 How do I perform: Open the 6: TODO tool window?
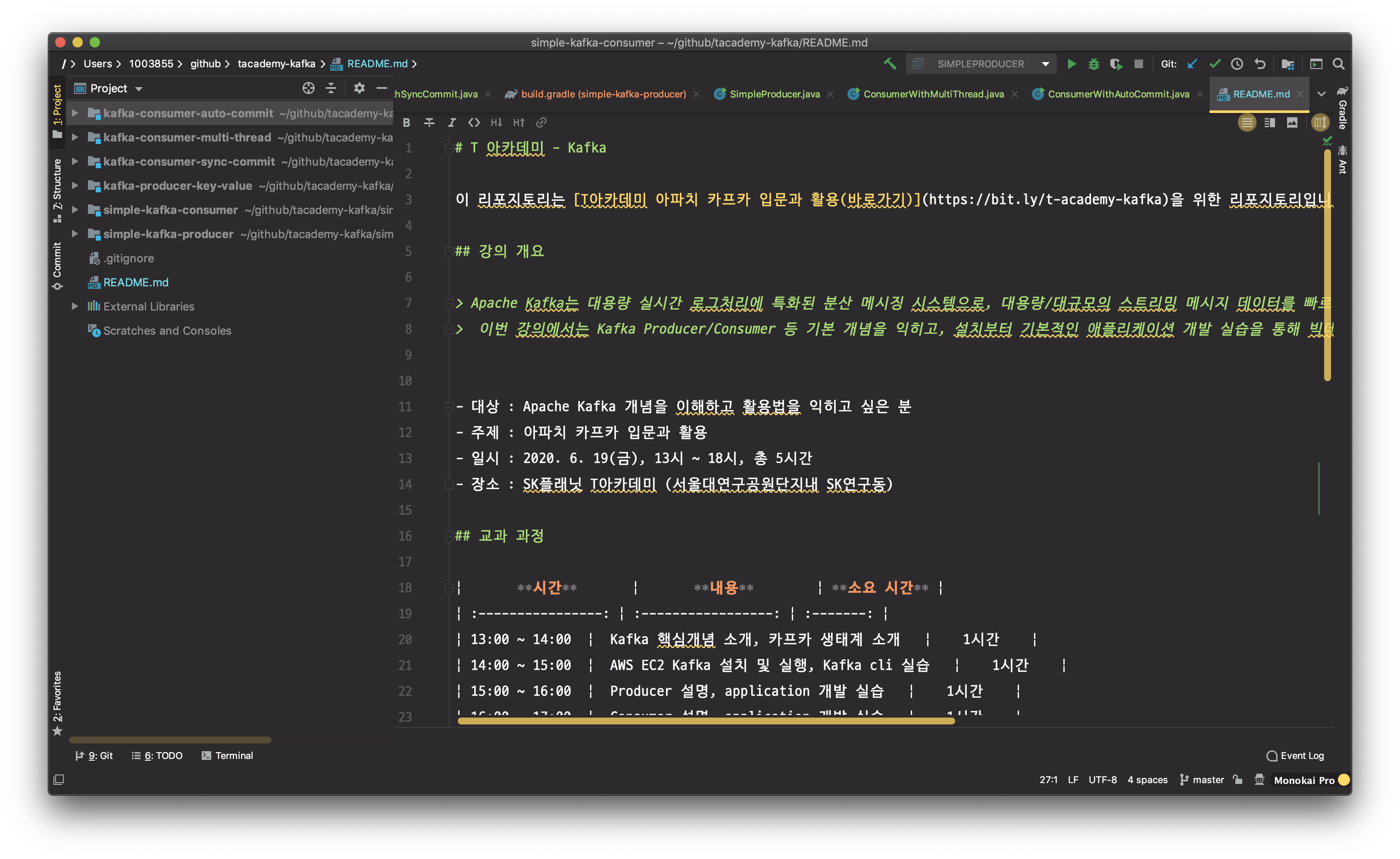click(x=157, y=756)
